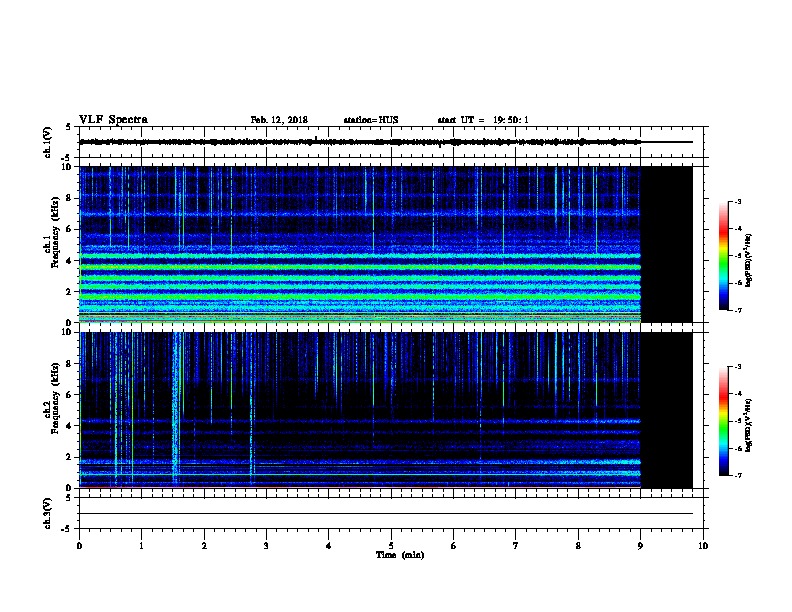Click the "ch.1(V)" waveform axis label
Screen dimensions: 792x612
point(48,142)
